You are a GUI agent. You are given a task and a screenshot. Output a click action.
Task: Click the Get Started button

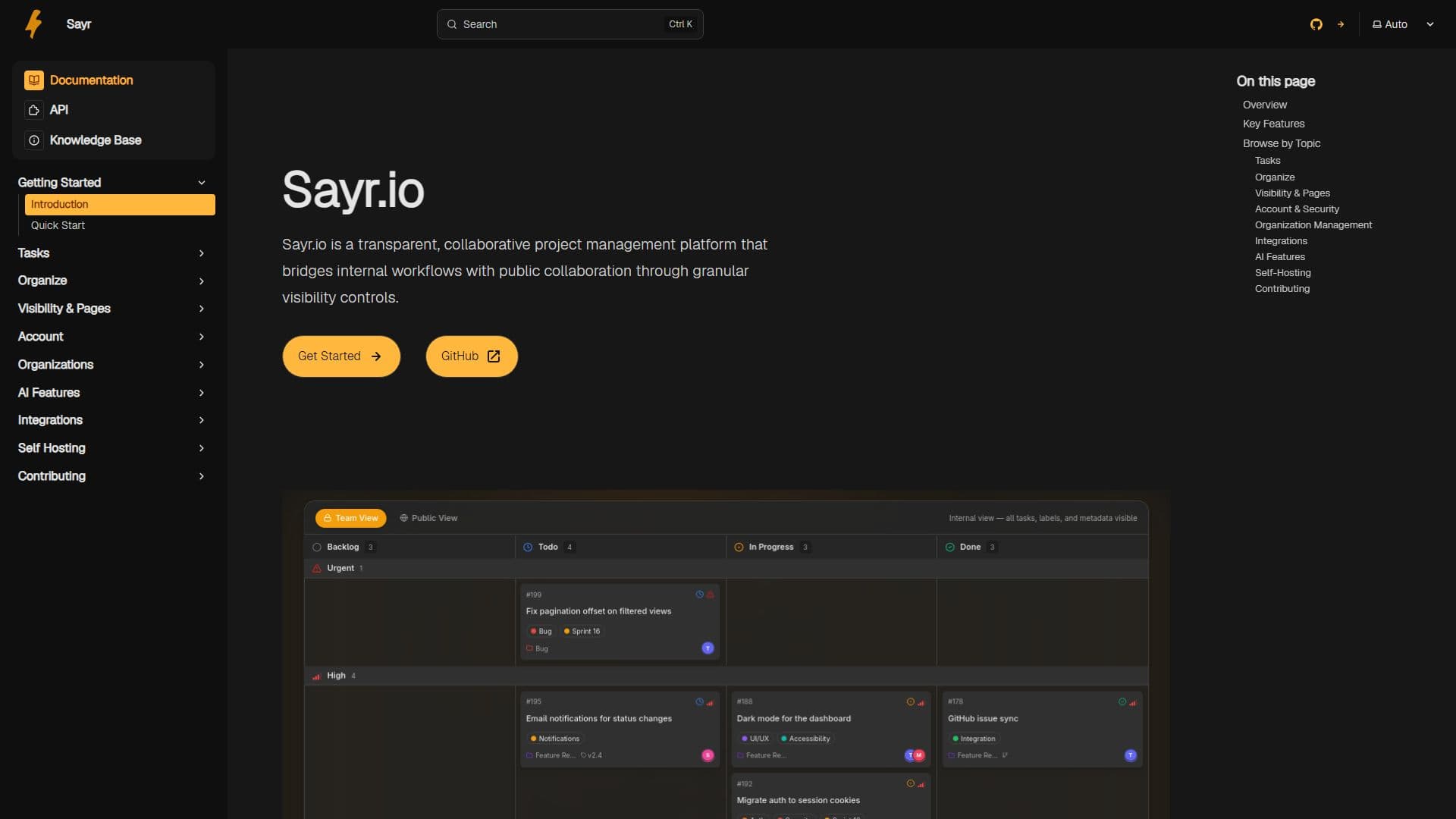(x=341, y=356)
